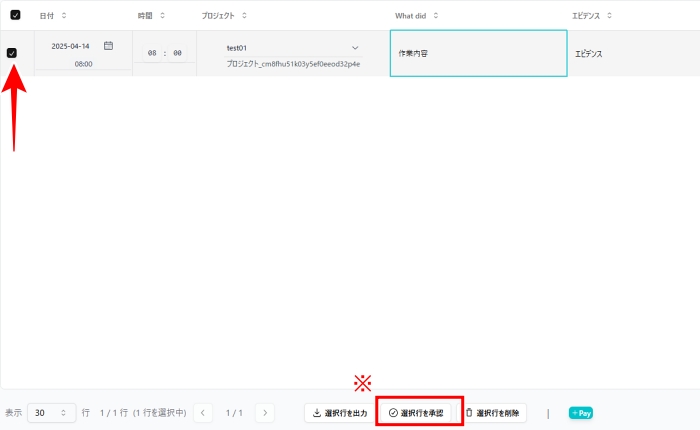Viewport: 700px width, 430px height.
Task: Uncheck the checkbox for the 2025-04-14 row
Action: (12, 53)
